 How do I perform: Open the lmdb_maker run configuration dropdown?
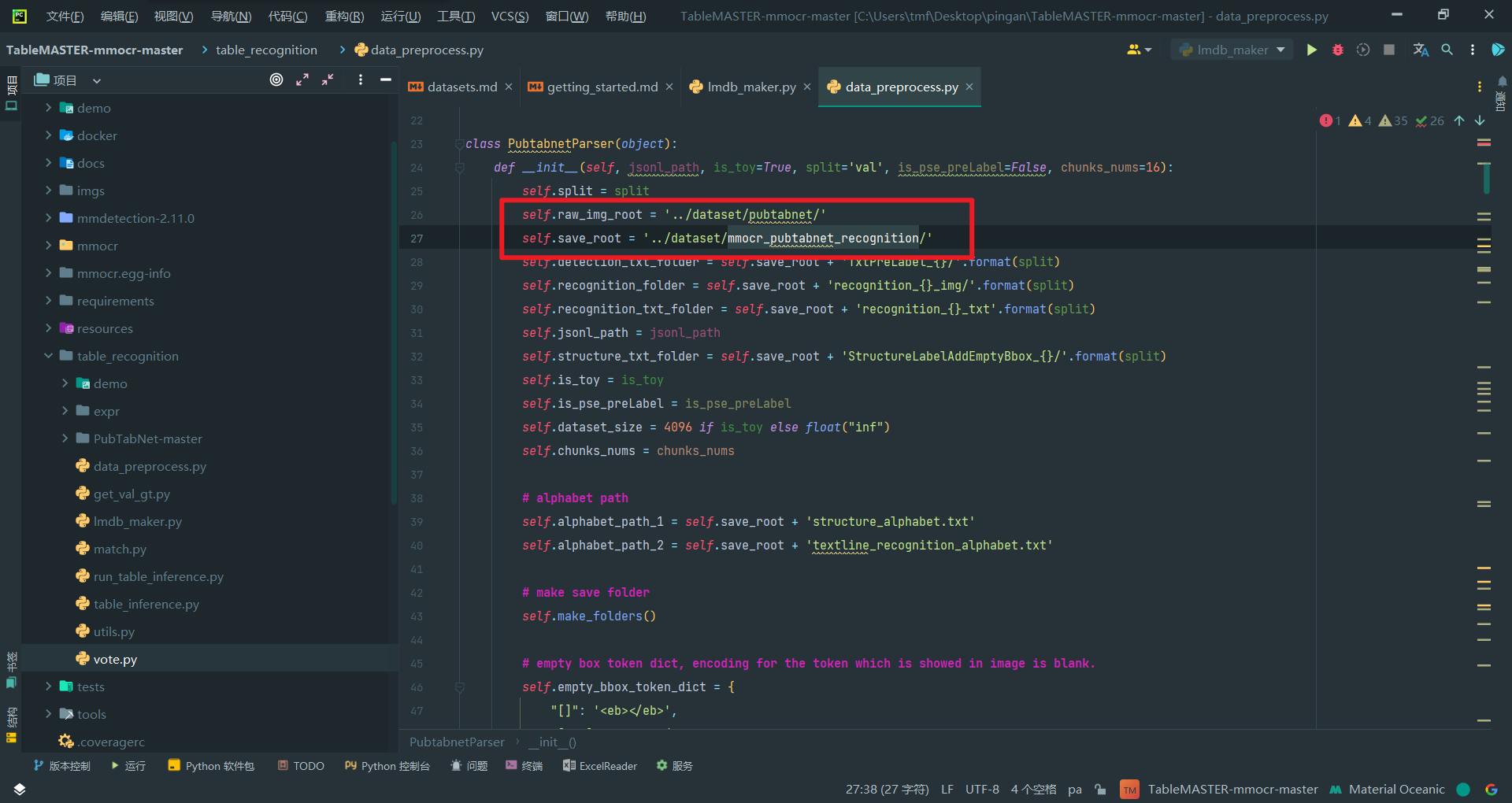tap(1232, 50)
